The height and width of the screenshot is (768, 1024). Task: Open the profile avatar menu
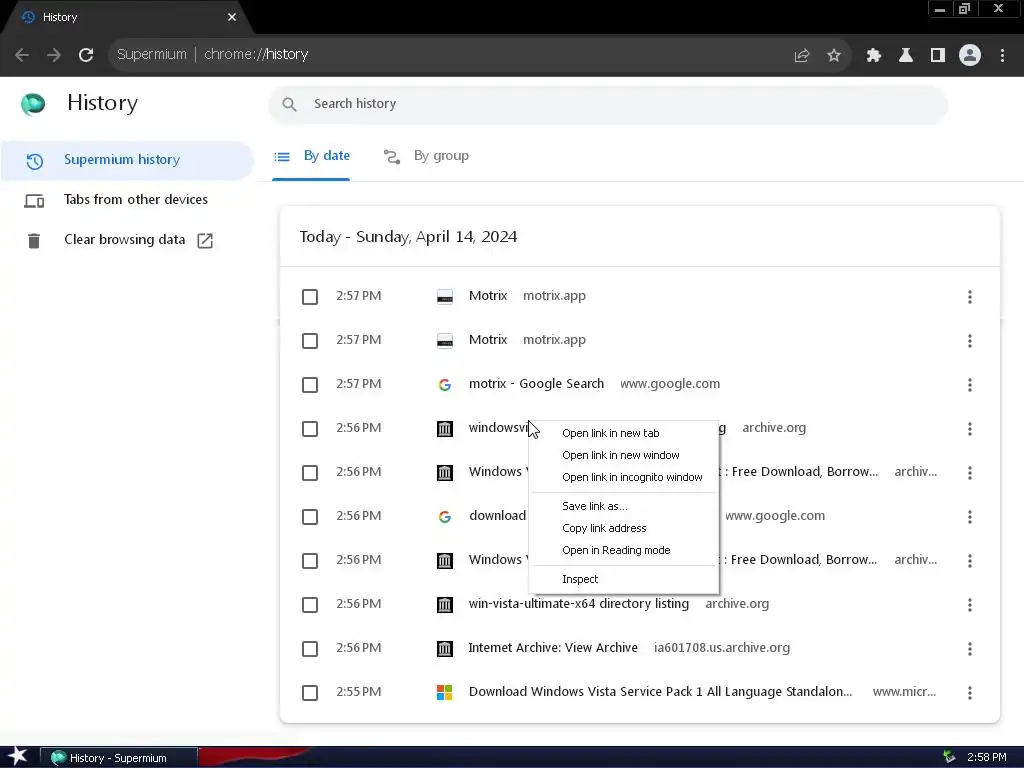pos(970,56)
